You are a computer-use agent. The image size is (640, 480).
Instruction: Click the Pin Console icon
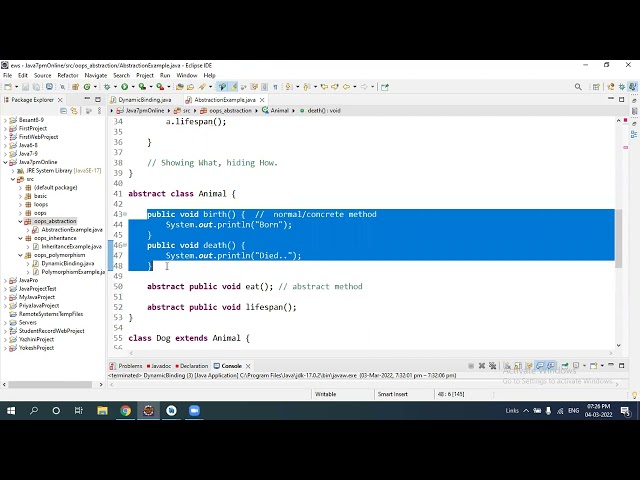pos(565,366)
